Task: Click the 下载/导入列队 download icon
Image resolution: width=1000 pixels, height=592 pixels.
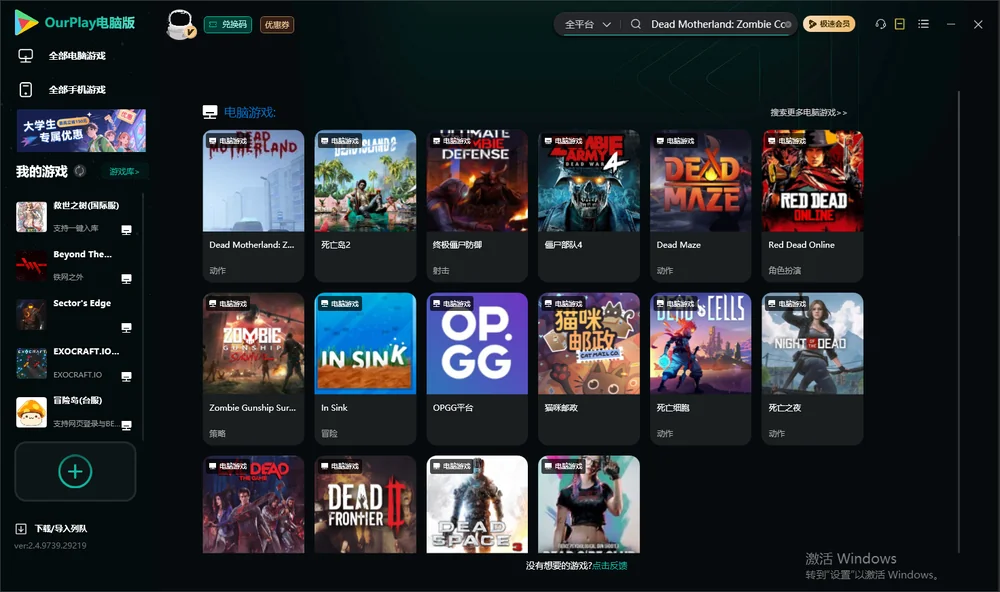Action: [21, 528]
